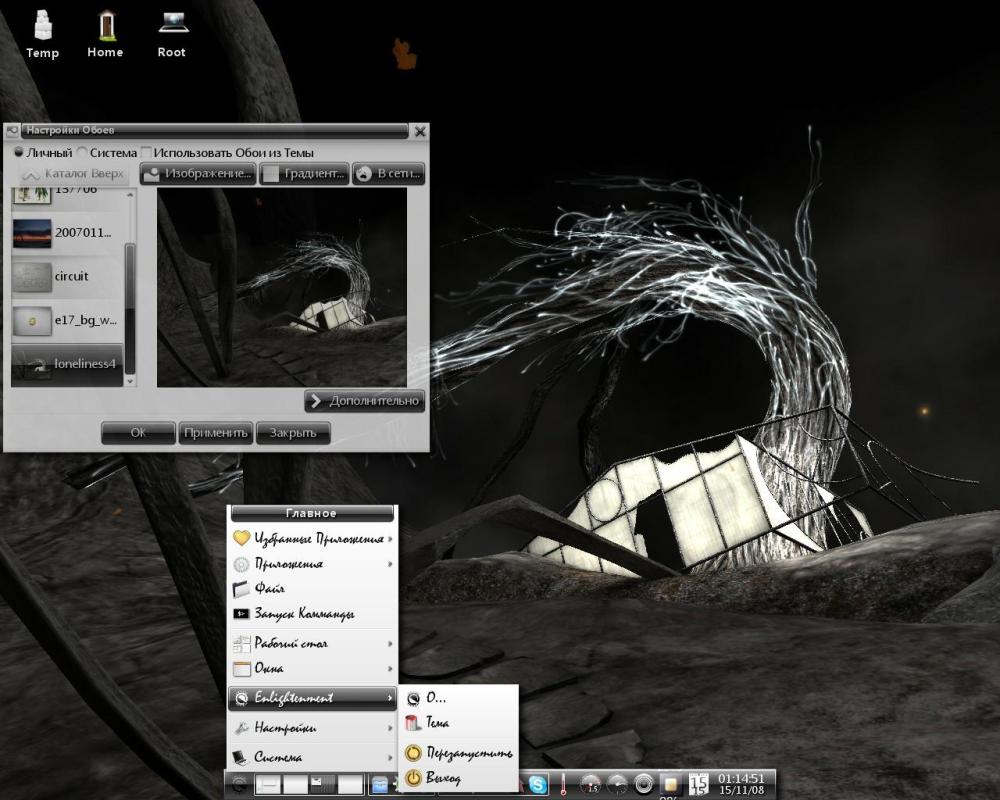Open the Temp desktop icon
The width and height of the screenshot is (1000, 800).
pos(42,33)
